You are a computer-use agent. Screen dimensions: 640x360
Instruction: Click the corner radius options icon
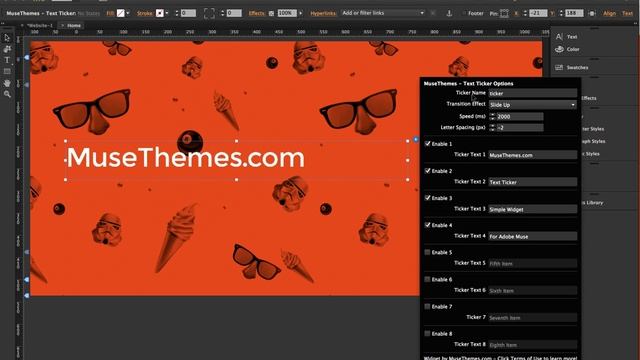pyautogui.click(x=209, y=13)
